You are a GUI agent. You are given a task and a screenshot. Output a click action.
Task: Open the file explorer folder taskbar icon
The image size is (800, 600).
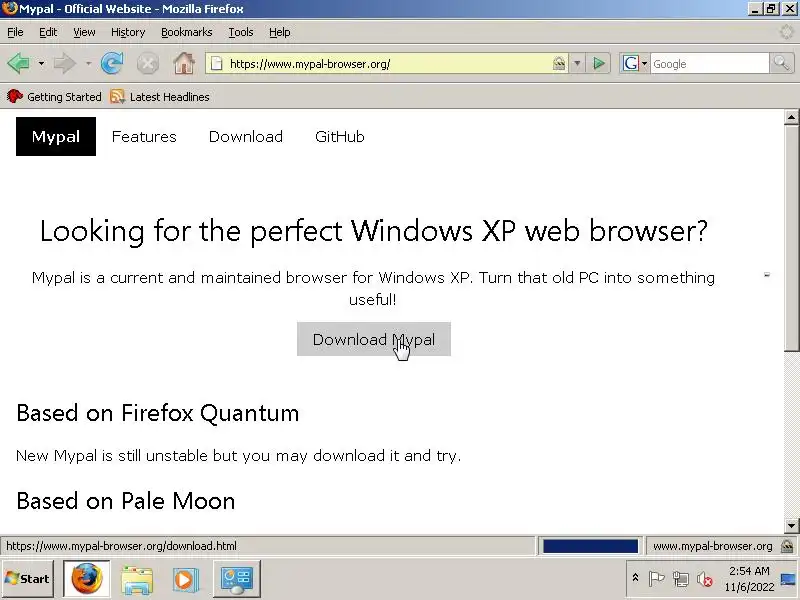137,579
